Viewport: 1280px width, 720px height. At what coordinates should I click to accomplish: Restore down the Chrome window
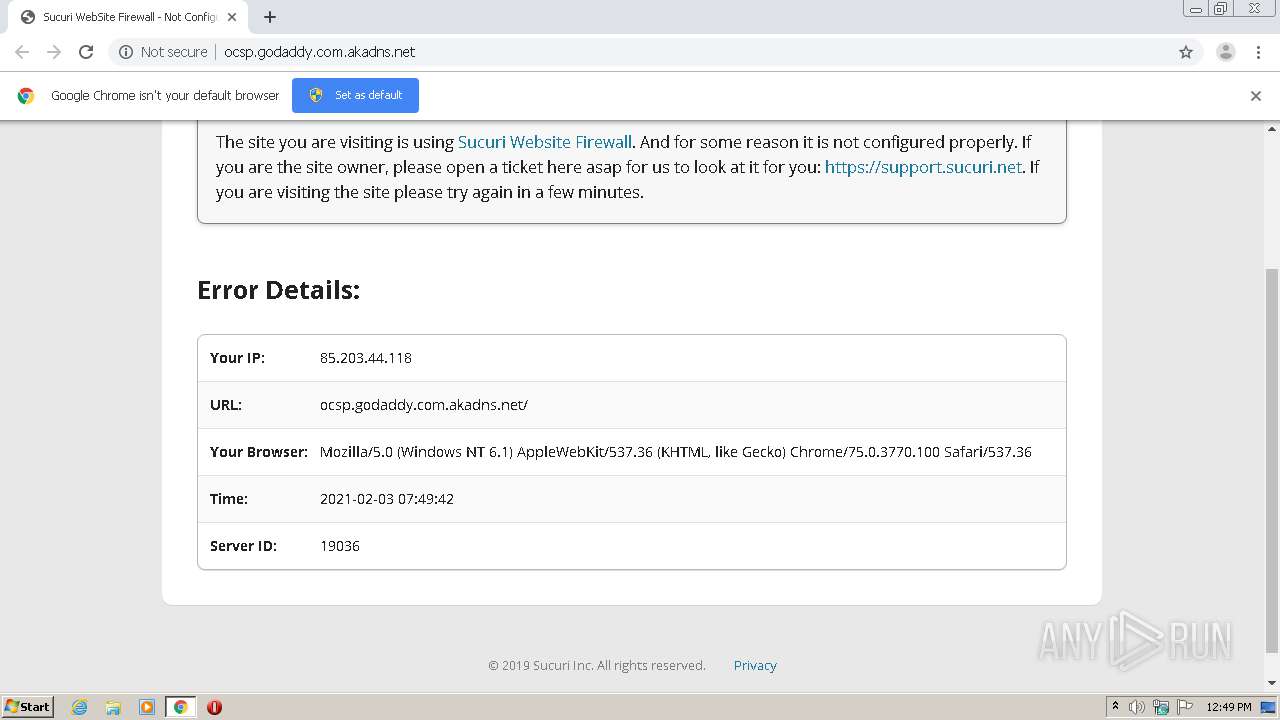click(1221, 8)
